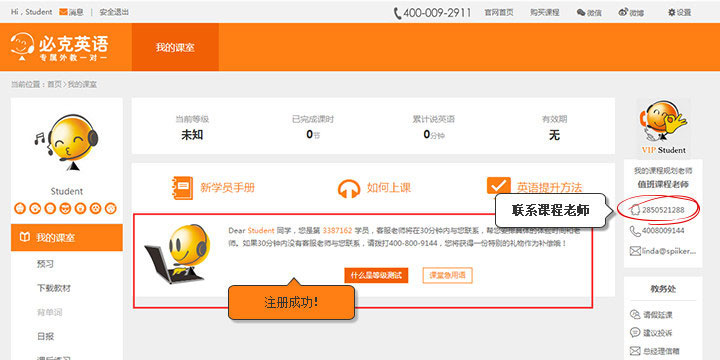Click the 消息 text link

76,12
